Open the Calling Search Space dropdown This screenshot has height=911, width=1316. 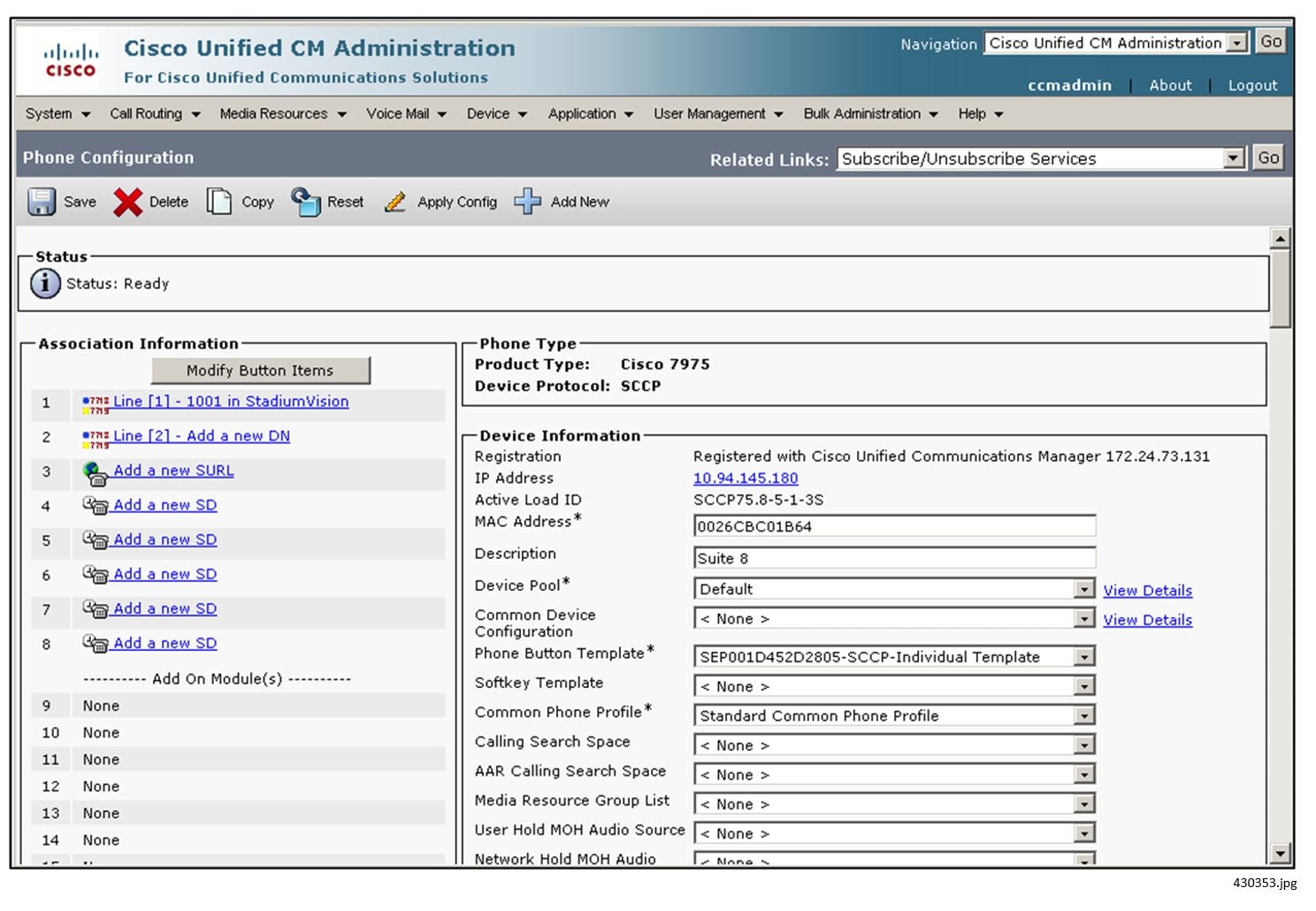click(1083, 746)
